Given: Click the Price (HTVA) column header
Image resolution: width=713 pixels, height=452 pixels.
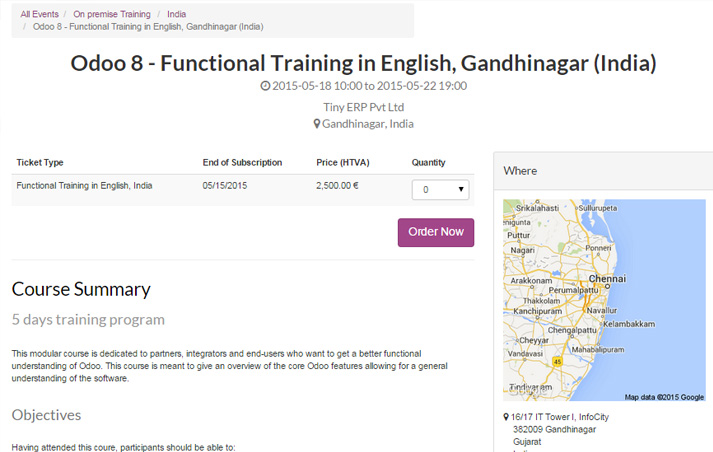Looking at the screenshot, I should click(x=343, y=163).
